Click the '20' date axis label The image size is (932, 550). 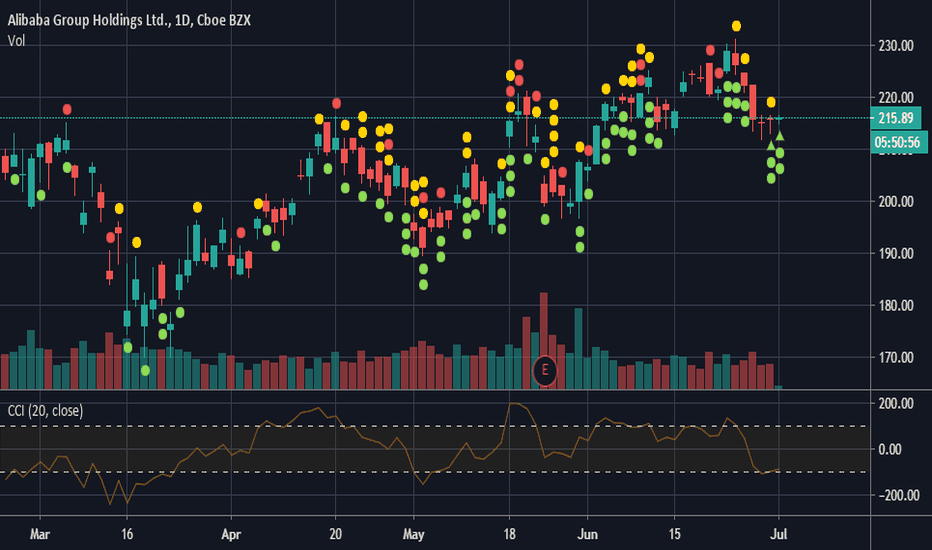tap(335, 534)
